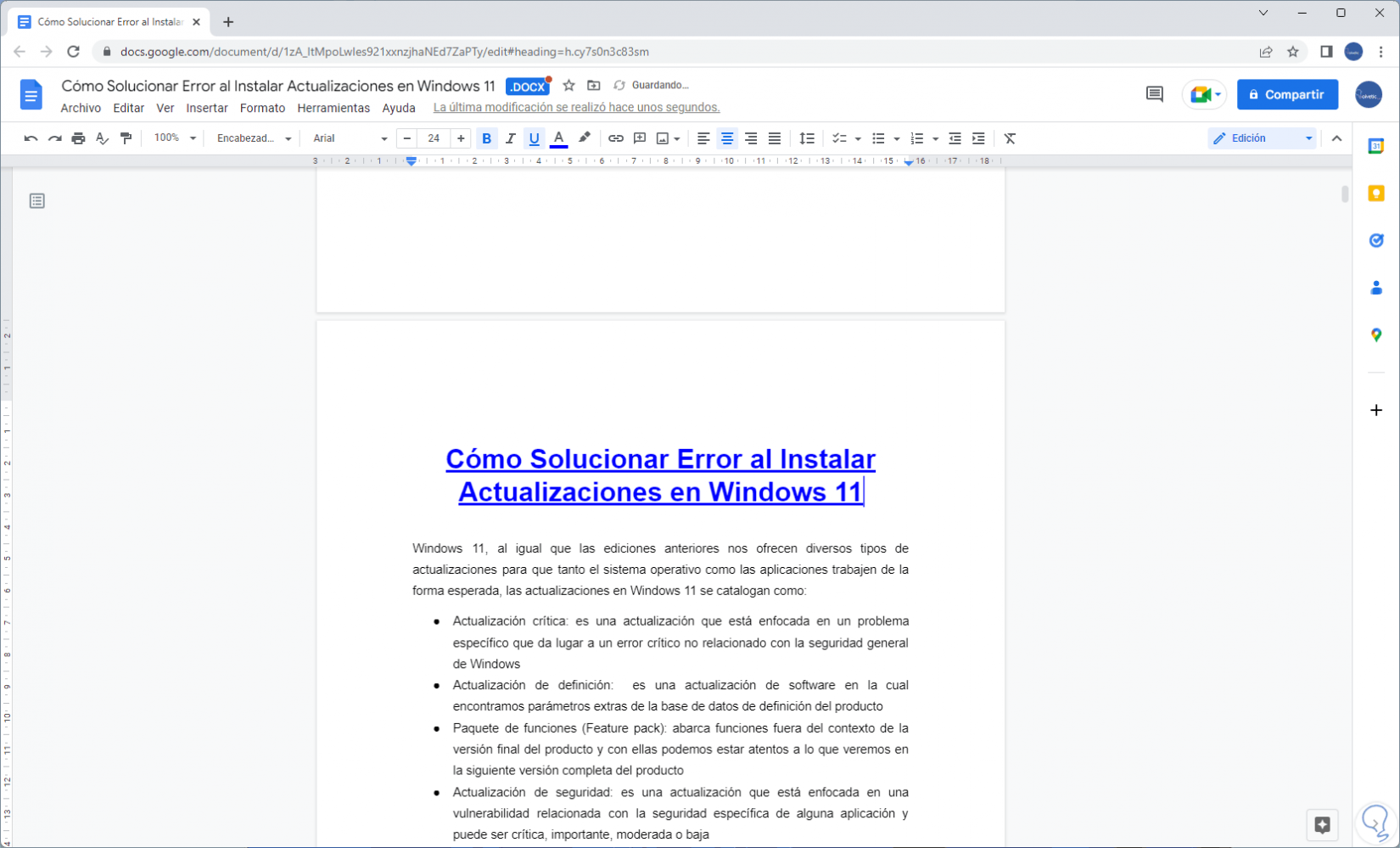The height and width of the screenshot is (848, 1400).
Task: Open last modification history link
Action: pos(576,108)
